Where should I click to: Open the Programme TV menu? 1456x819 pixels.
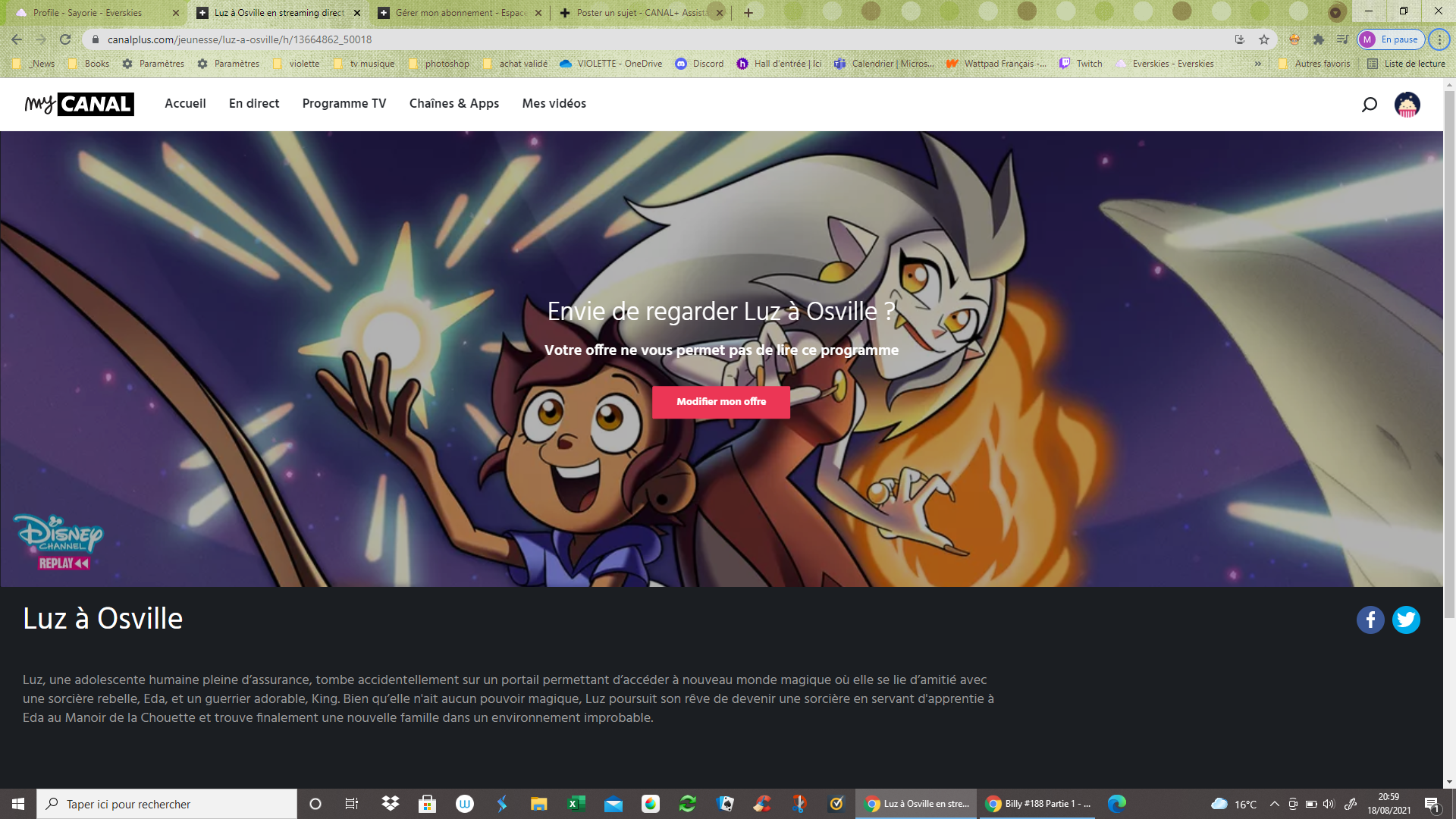pyautogui.click(x=344, y=104)
